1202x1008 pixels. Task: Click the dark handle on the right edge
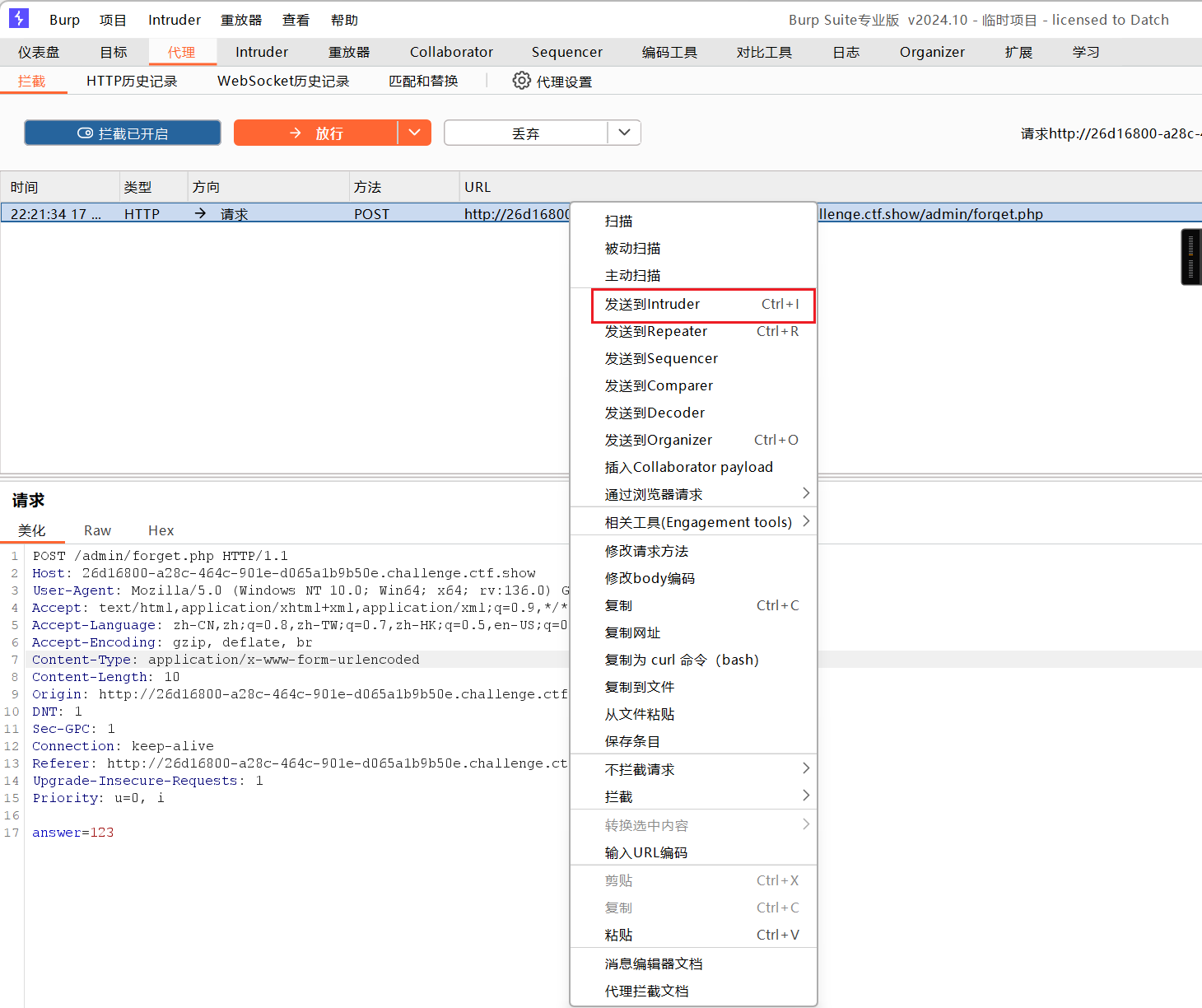(x=1191, y=258)
